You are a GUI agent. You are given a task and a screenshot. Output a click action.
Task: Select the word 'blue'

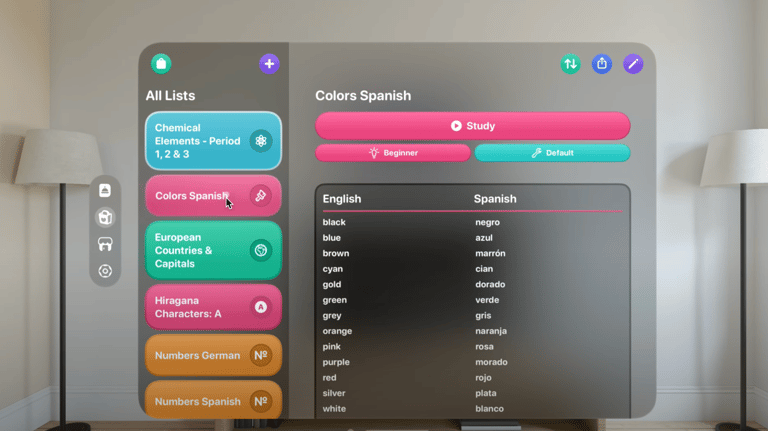[x=332, y=238]
